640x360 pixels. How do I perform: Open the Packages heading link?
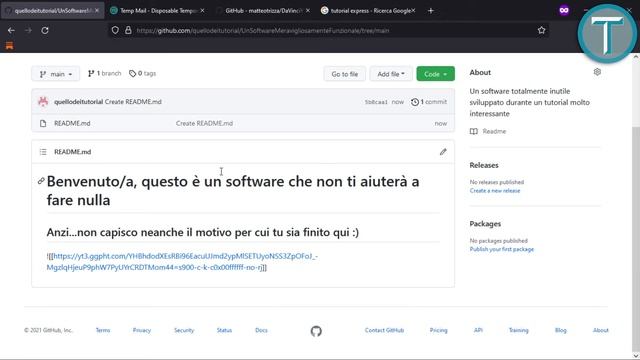point(485,224)
